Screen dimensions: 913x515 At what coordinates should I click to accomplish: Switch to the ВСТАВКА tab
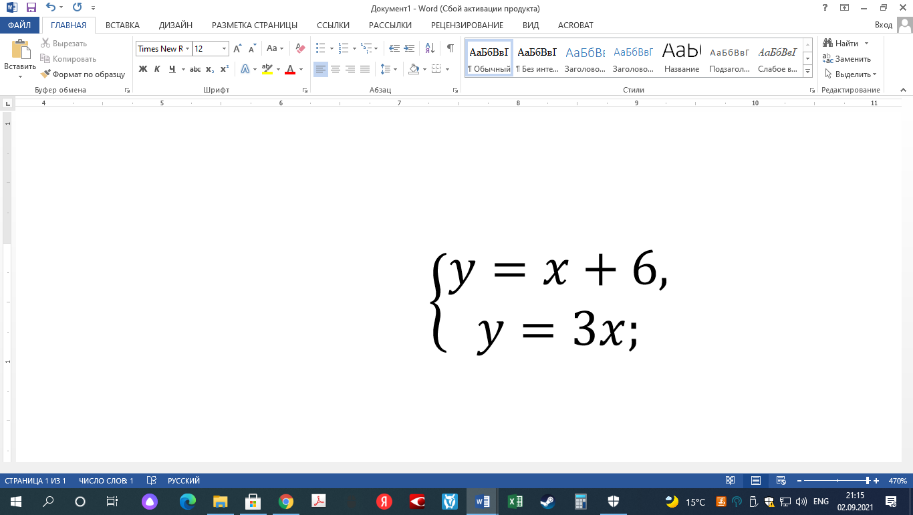(122, 25)
